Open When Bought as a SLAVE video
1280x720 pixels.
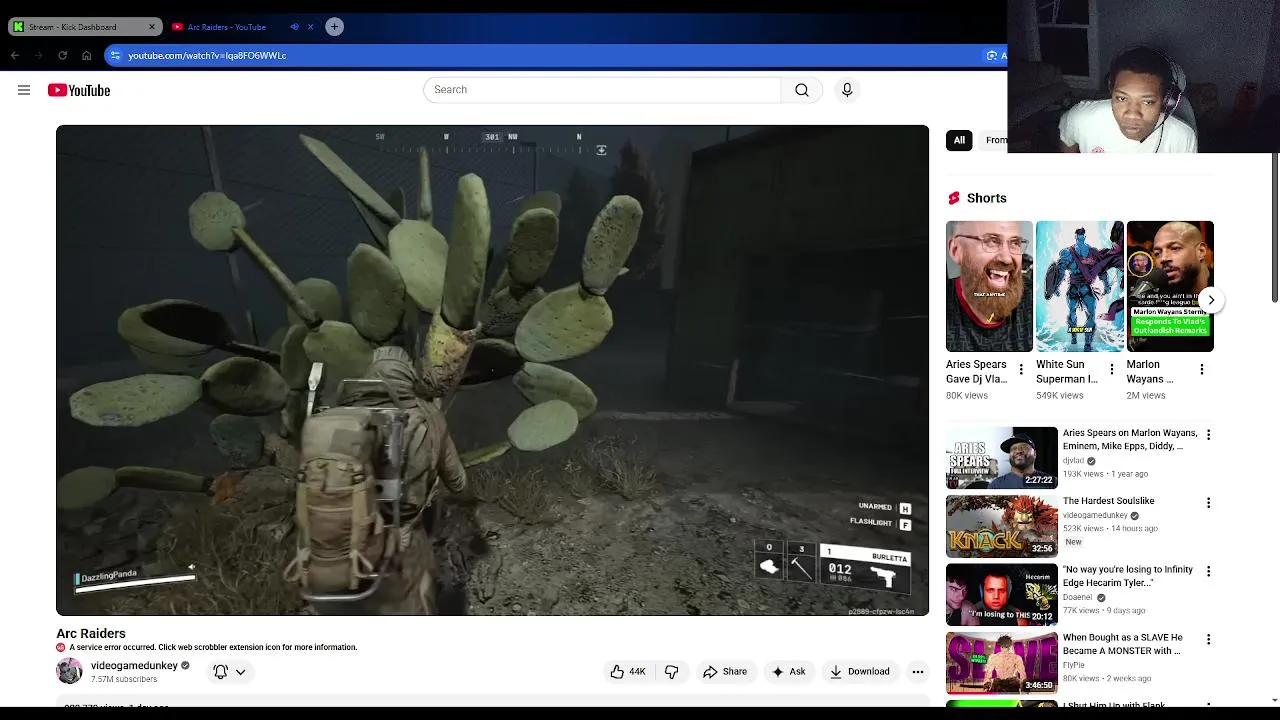point(1122,644)
